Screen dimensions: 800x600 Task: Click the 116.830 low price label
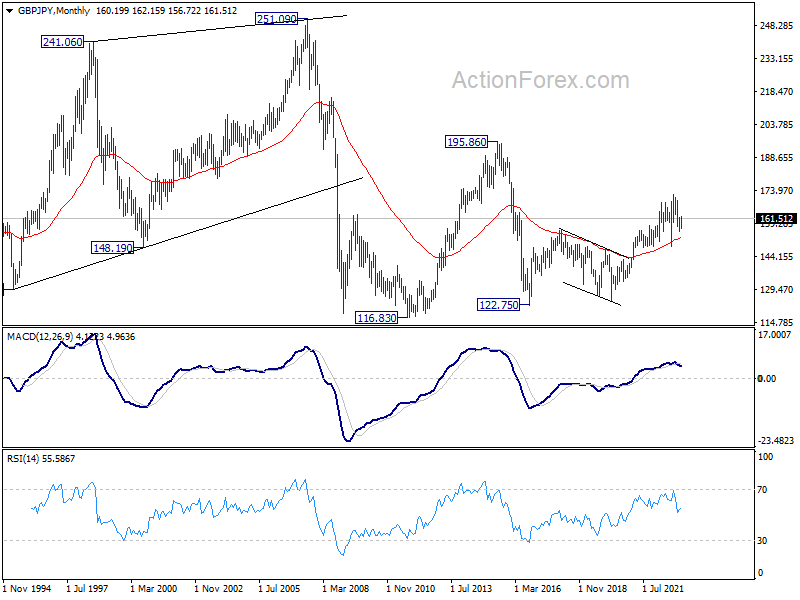click(x=376, y=318)
